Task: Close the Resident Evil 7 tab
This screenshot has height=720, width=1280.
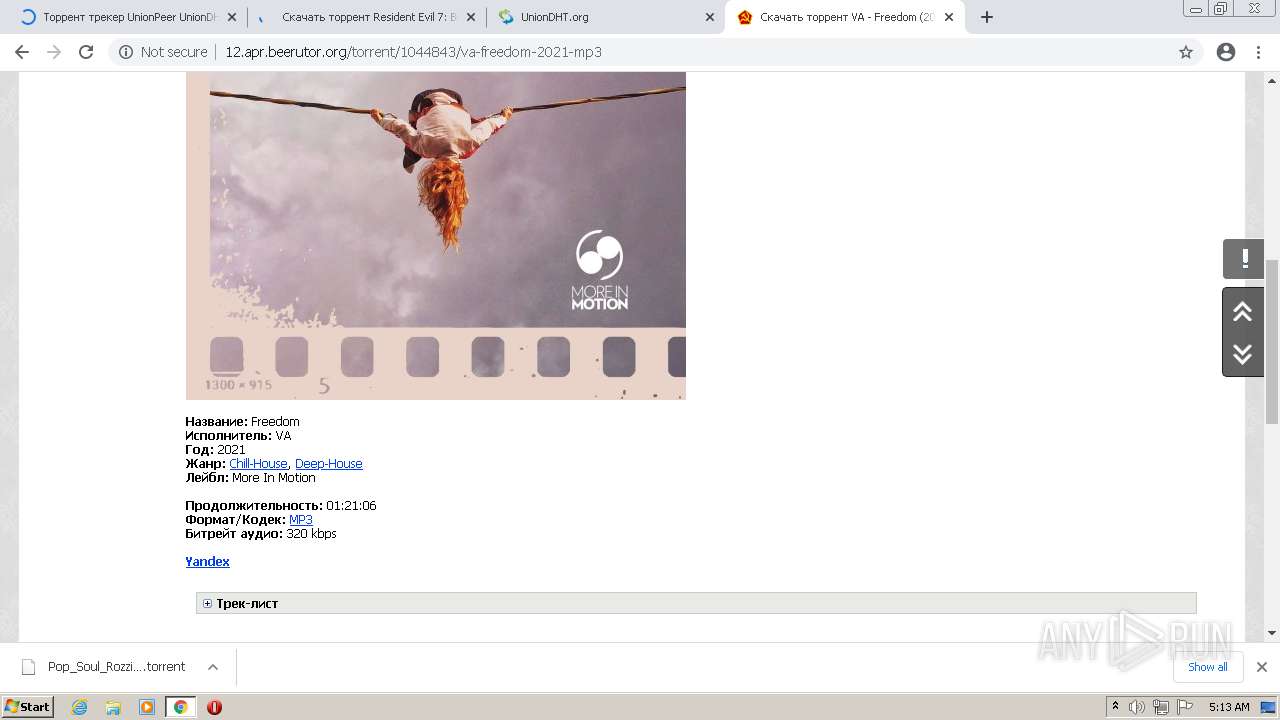Action: coord(470,17)
